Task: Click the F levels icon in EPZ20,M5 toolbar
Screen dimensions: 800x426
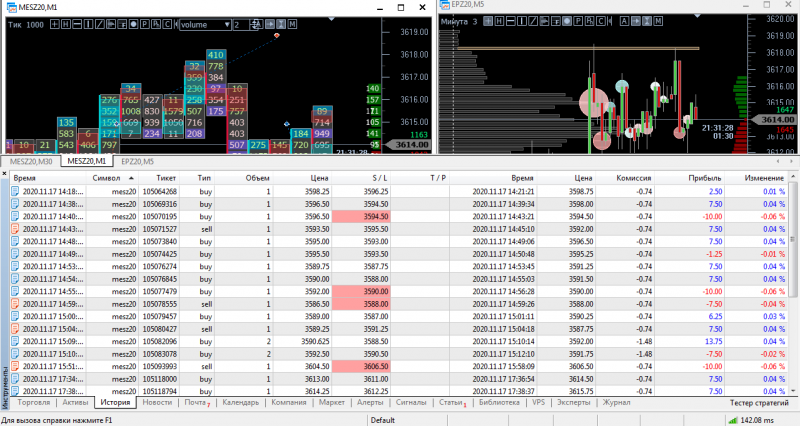Action: point(556,21)
